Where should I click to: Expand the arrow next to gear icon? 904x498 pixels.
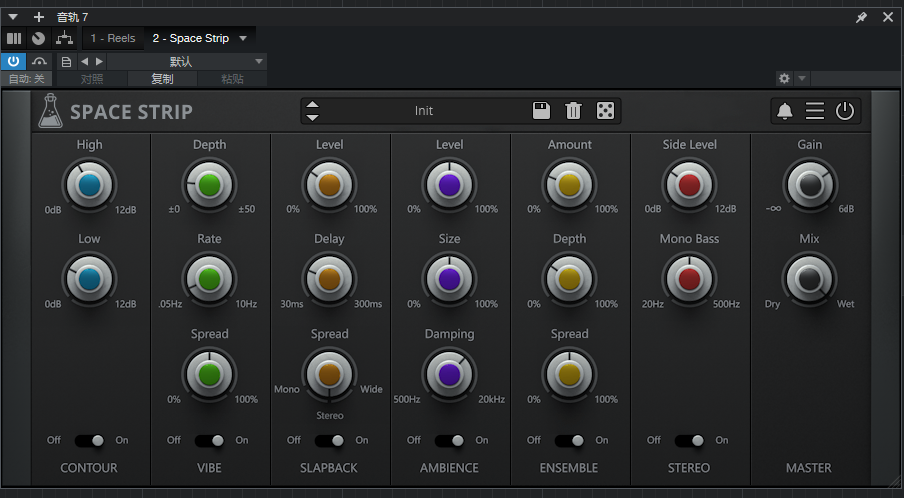coord(801,78)
